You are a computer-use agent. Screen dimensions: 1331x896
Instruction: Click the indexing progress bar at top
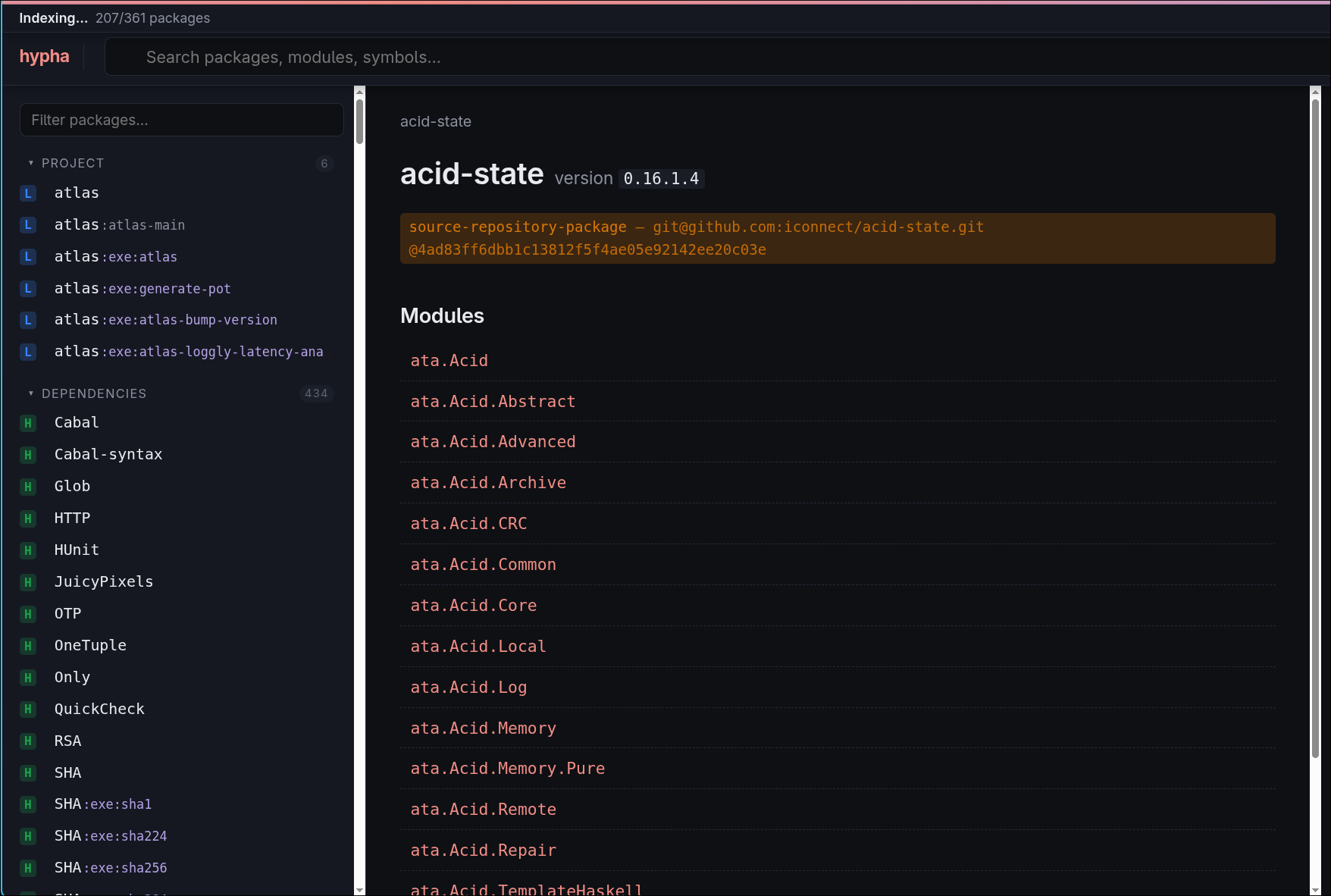[x=665, y=2]
